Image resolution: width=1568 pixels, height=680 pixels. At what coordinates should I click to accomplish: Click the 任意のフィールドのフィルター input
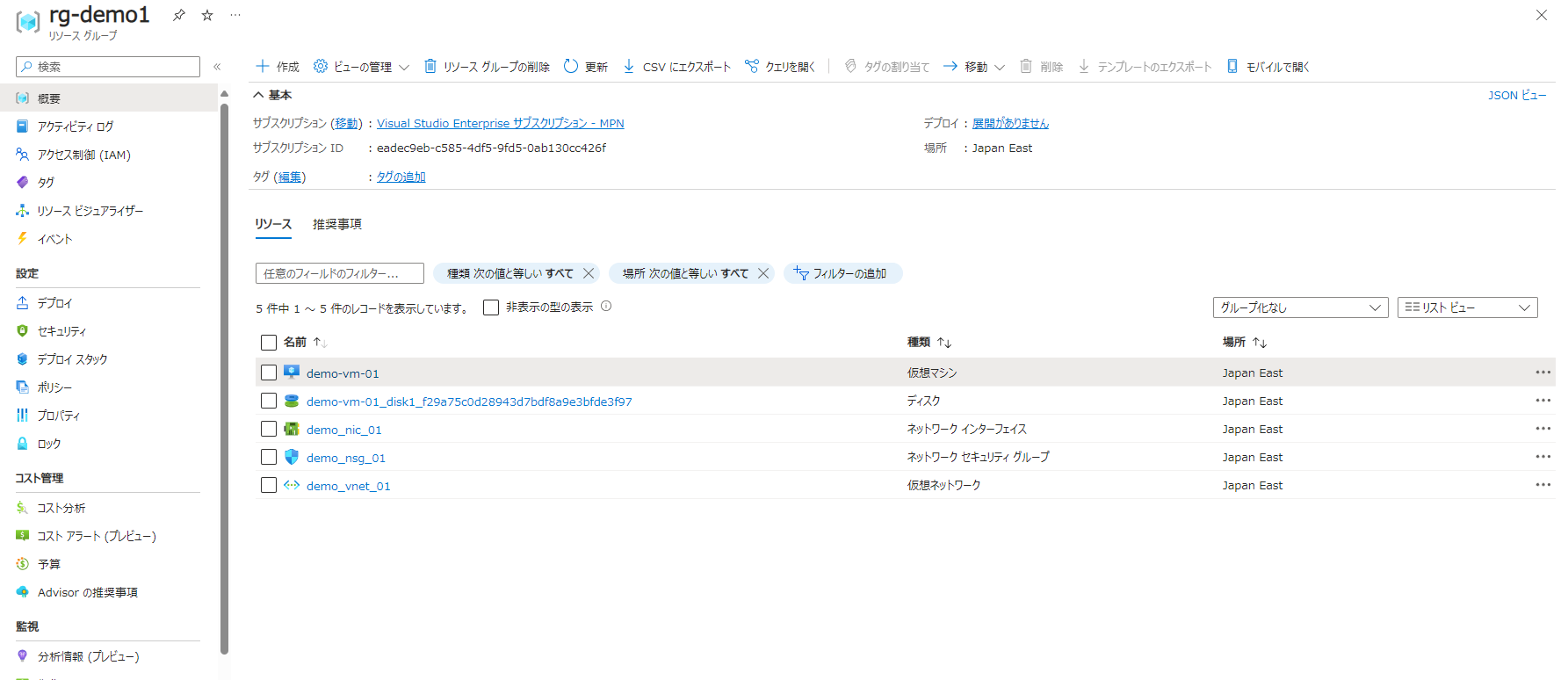tap(340, 273)
